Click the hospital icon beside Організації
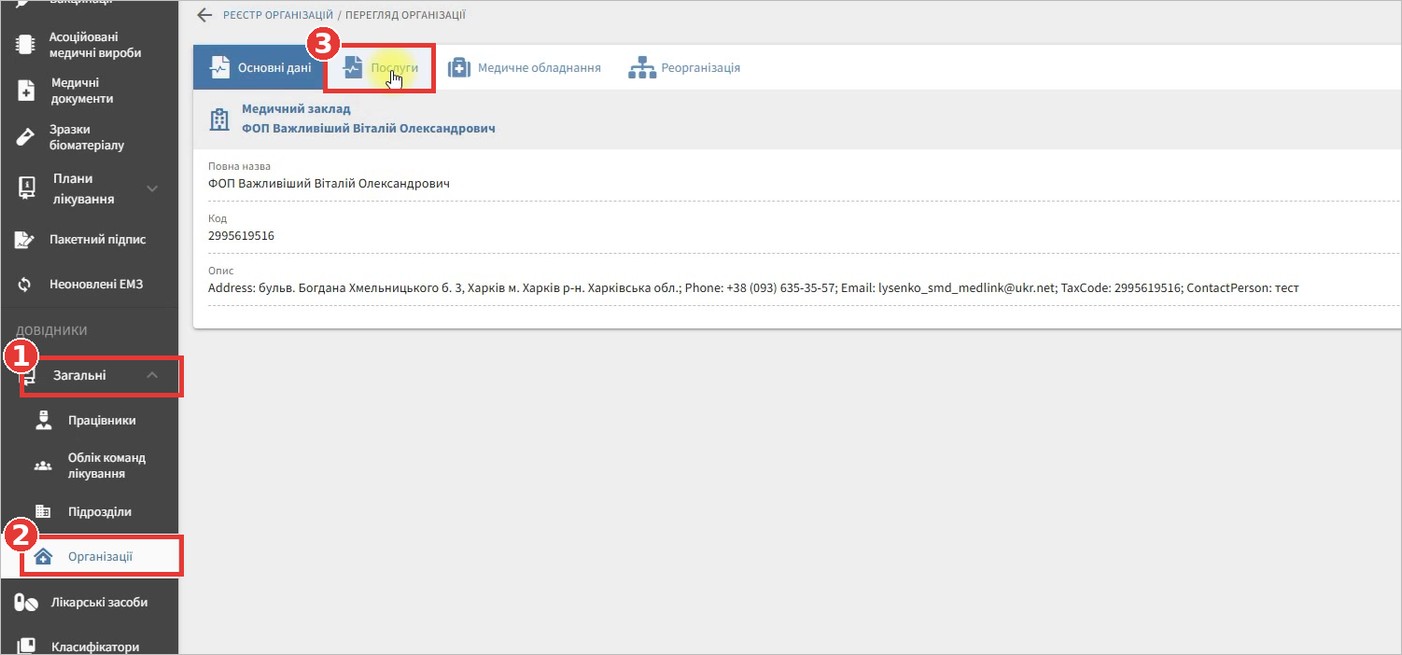The image size is (1402, 655). [43, 556]
